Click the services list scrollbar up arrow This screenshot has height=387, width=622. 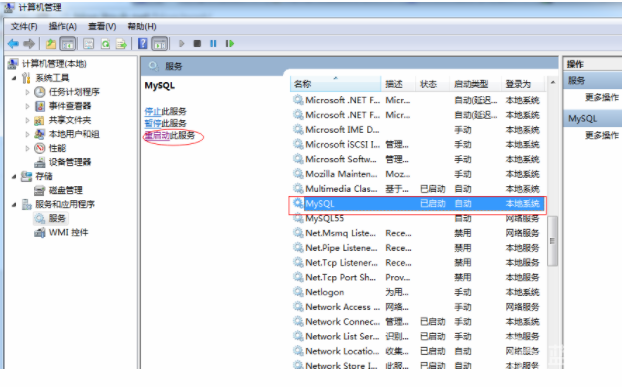(x=553, y=82)
